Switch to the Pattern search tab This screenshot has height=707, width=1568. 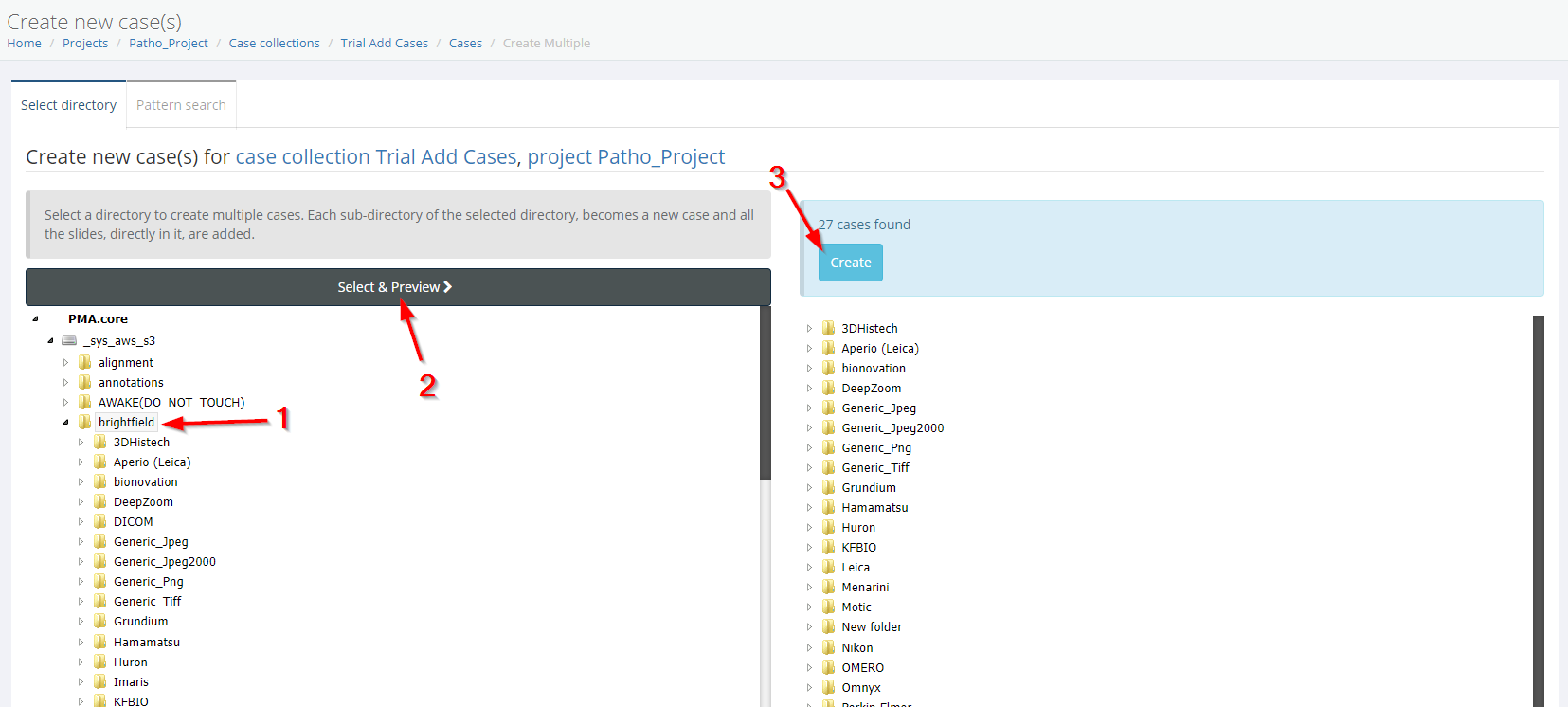click(181, 105)
